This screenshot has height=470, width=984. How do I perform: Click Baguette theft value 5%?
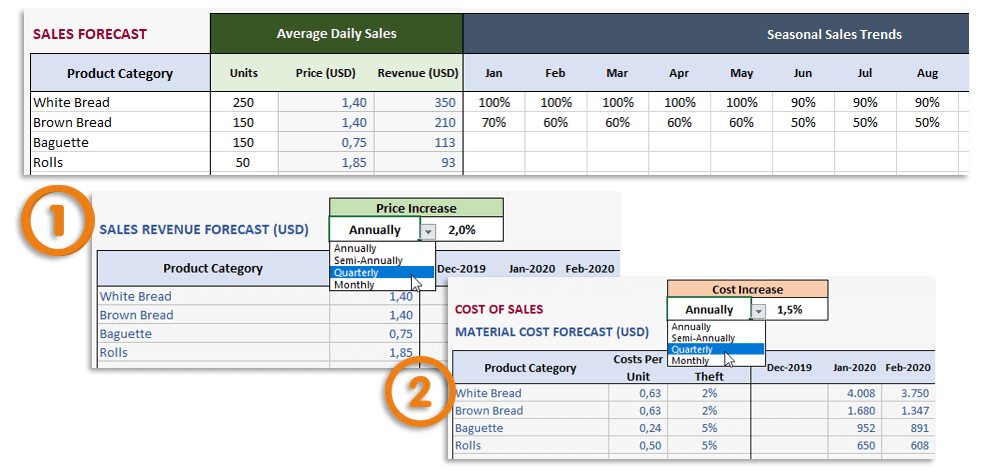click(709, 429)
